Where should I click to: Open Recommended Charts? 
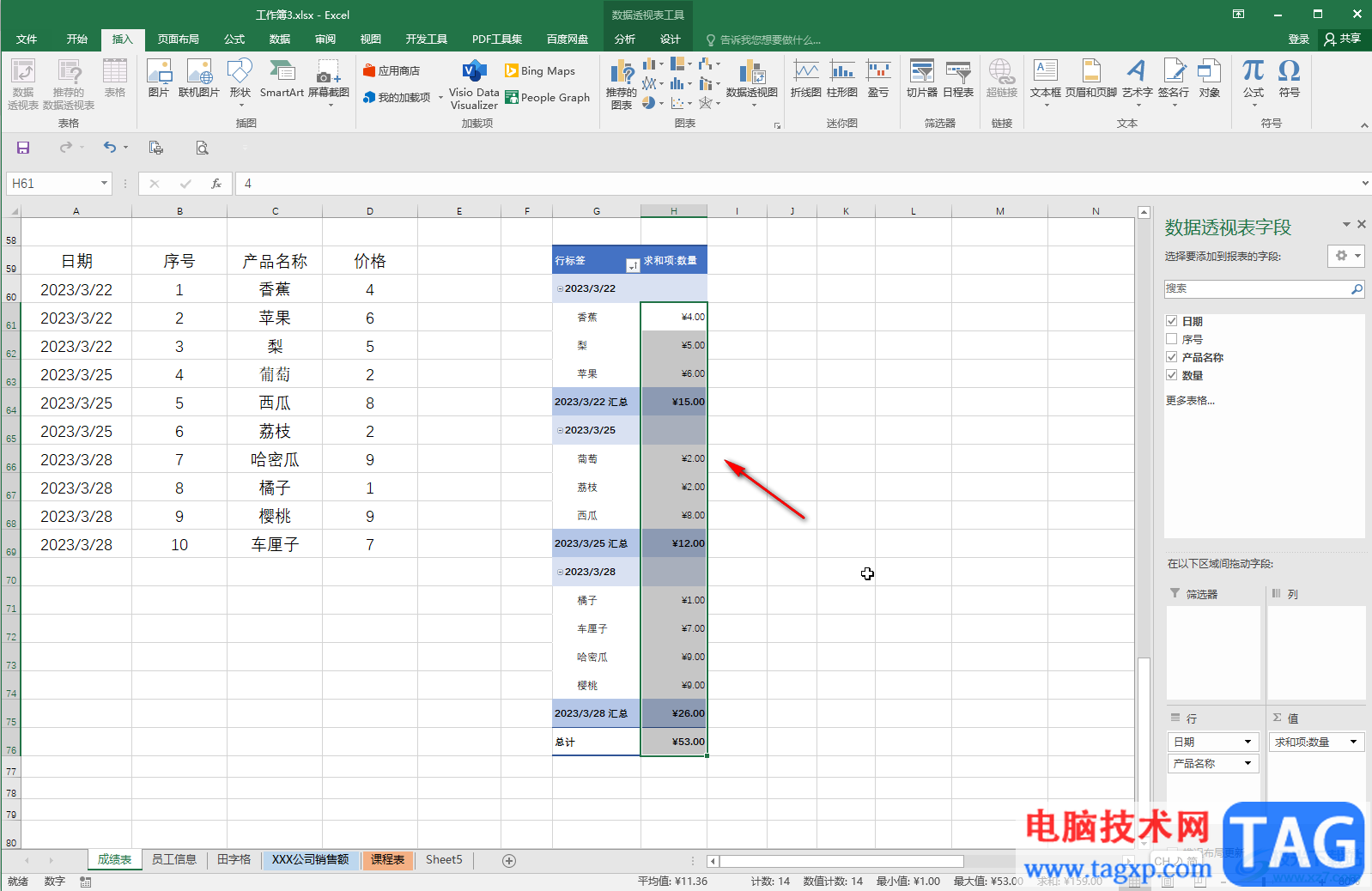point(622,84)
